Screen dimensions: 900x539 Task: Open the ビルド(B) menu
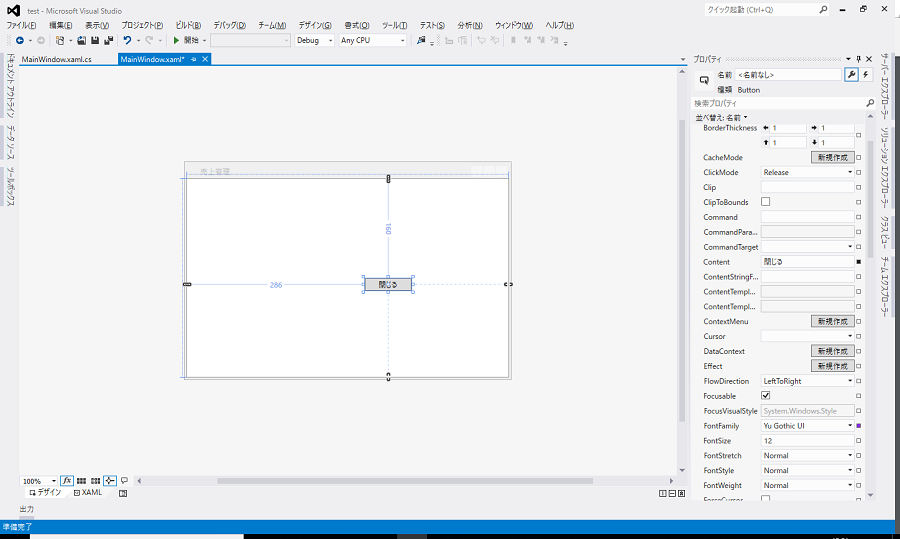point(188,25)
